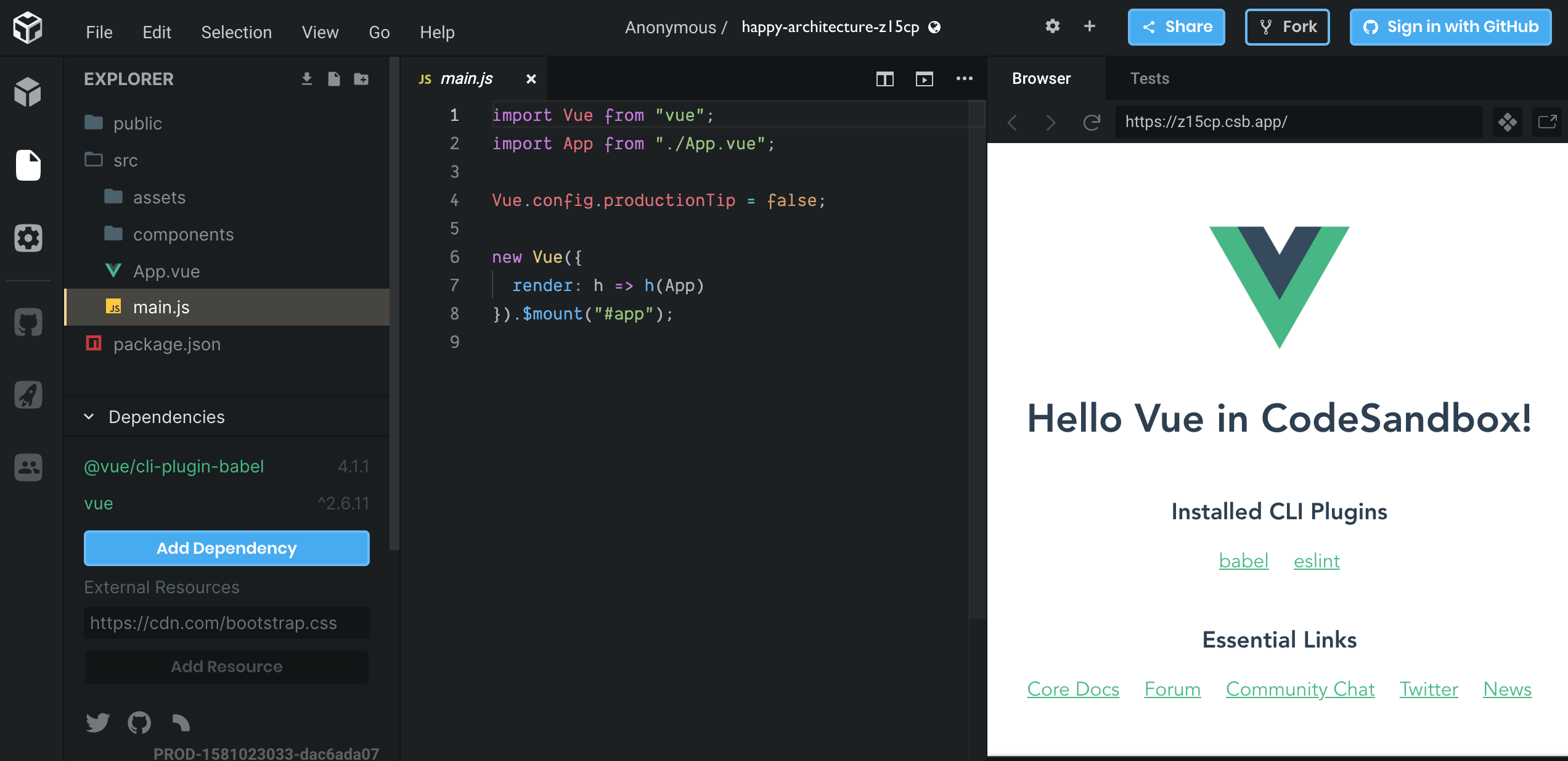Expand the components folder
1568x761 pixels.
(182, 234)
